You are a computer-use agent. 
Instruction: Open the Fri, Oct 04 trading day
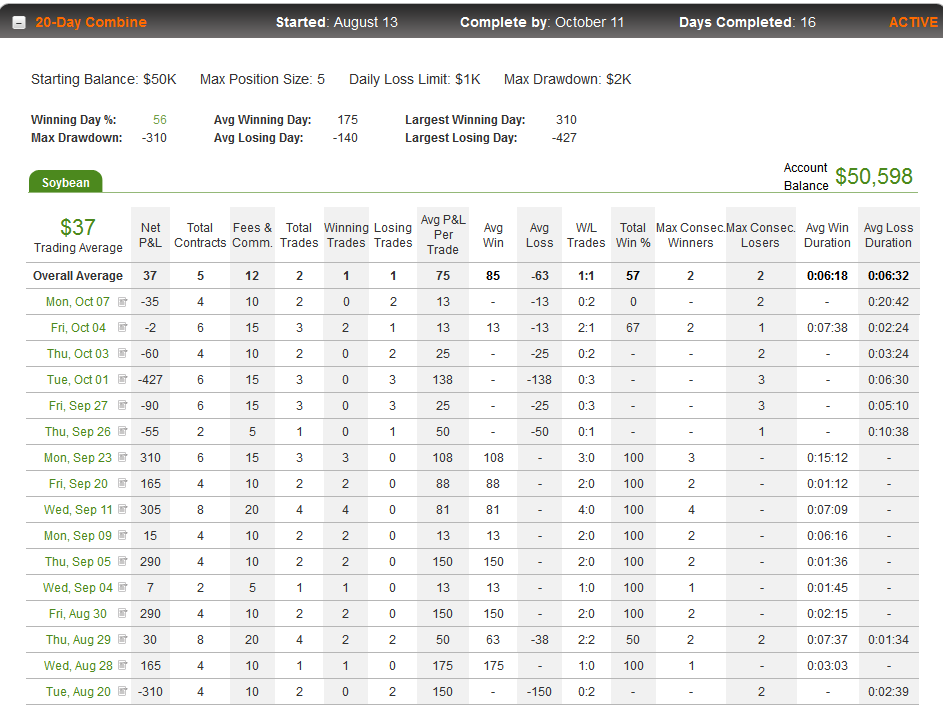[78, 328]
